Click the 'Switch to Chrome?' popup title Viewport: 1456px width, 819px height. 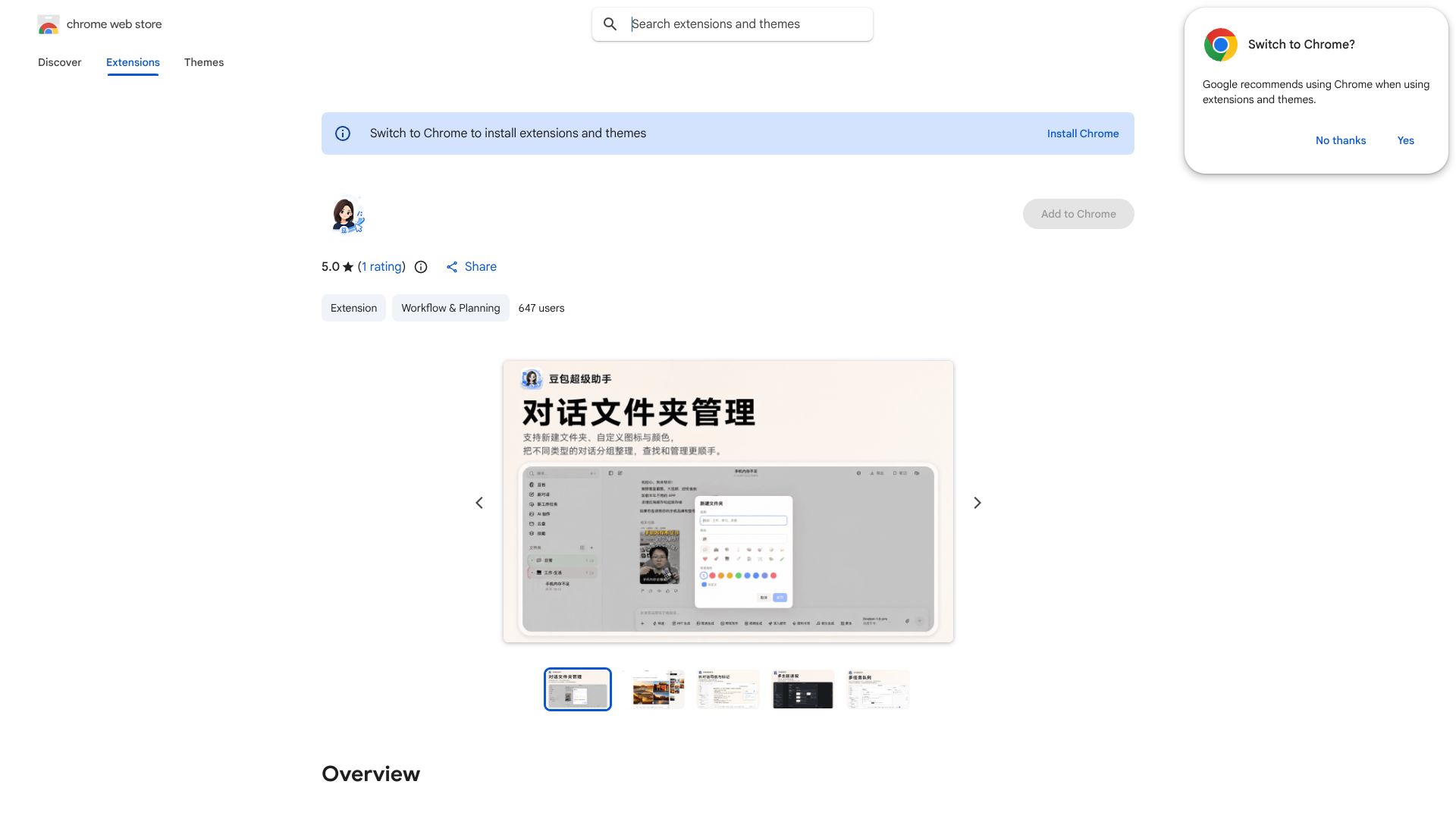(1301, 45)
